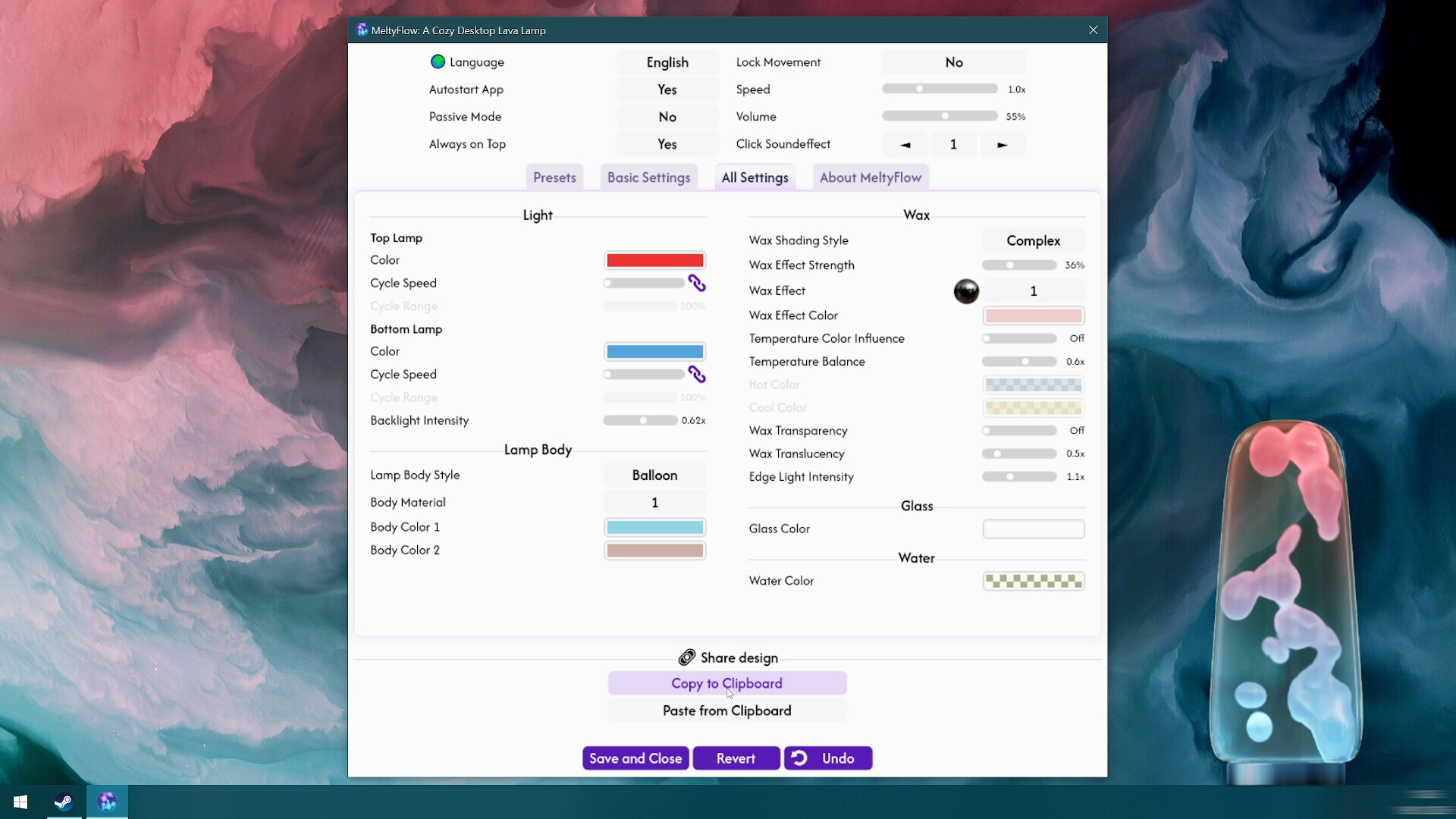
Task: Toggle Lock Movement setting
Action: click(x=953, y=62)
